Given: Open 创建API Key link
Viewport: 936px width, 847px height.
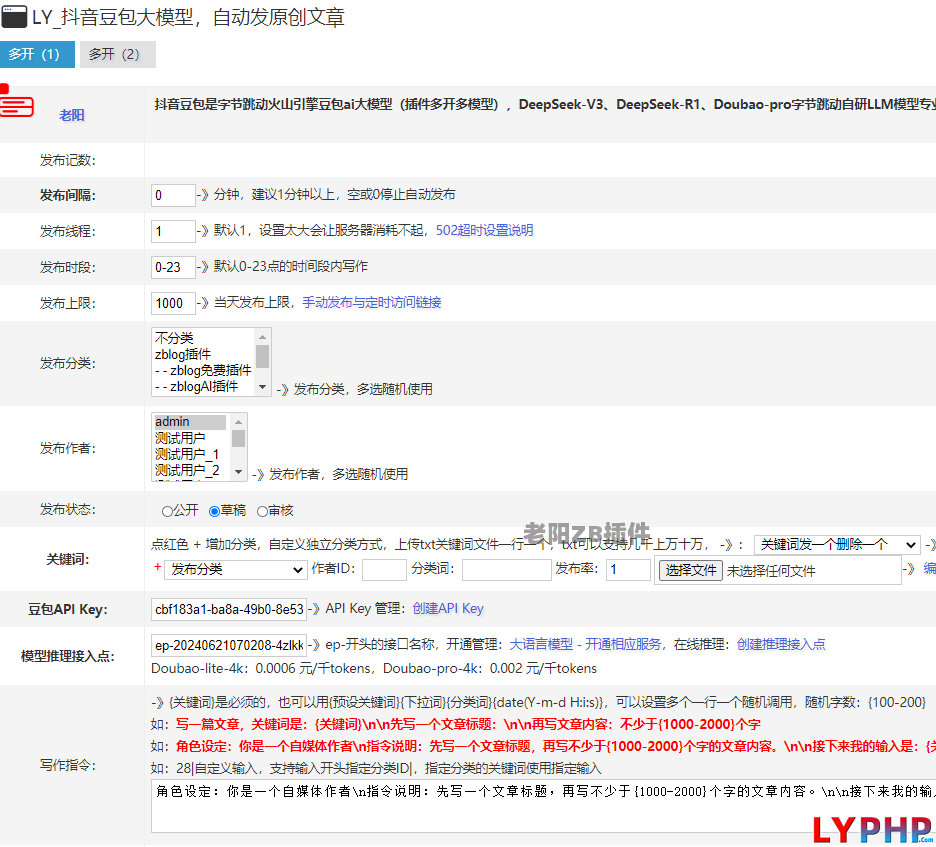Looking at the screenshot, I should pos(448,609).
